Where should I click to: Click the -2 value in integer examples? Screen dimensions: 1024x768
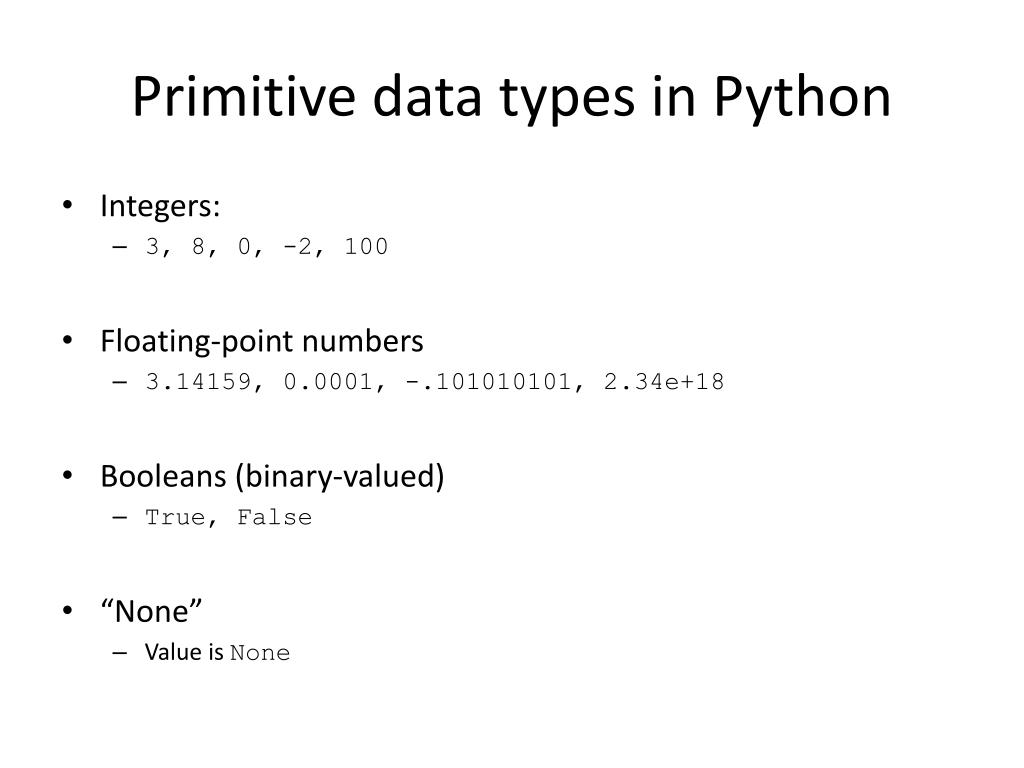[x=297, y=246]
